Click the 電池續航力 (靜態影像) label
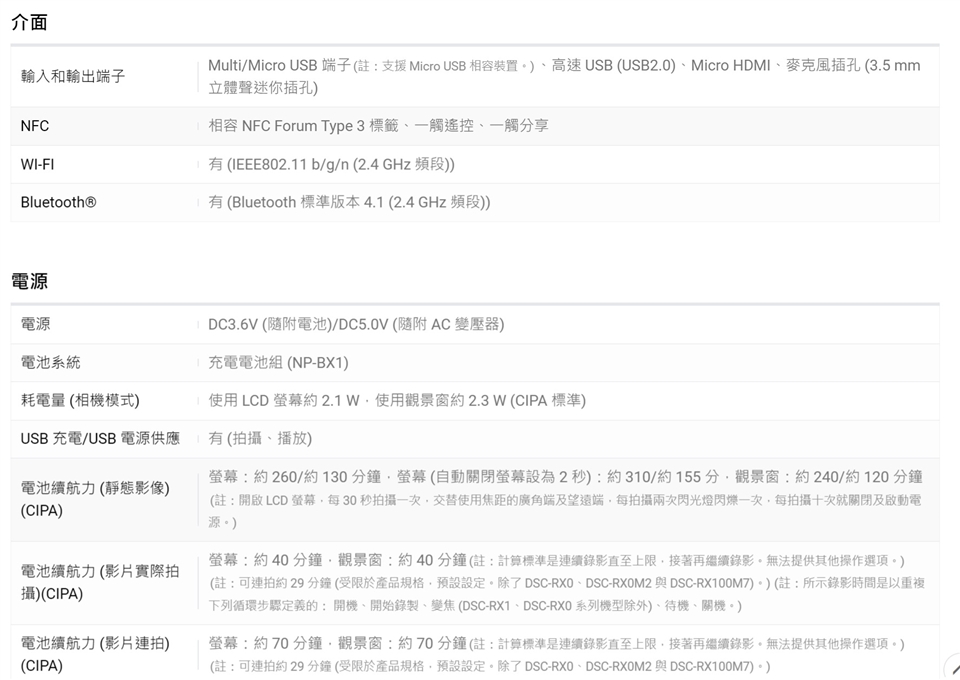Screen dimensions: 960x680 pos(95,498)
